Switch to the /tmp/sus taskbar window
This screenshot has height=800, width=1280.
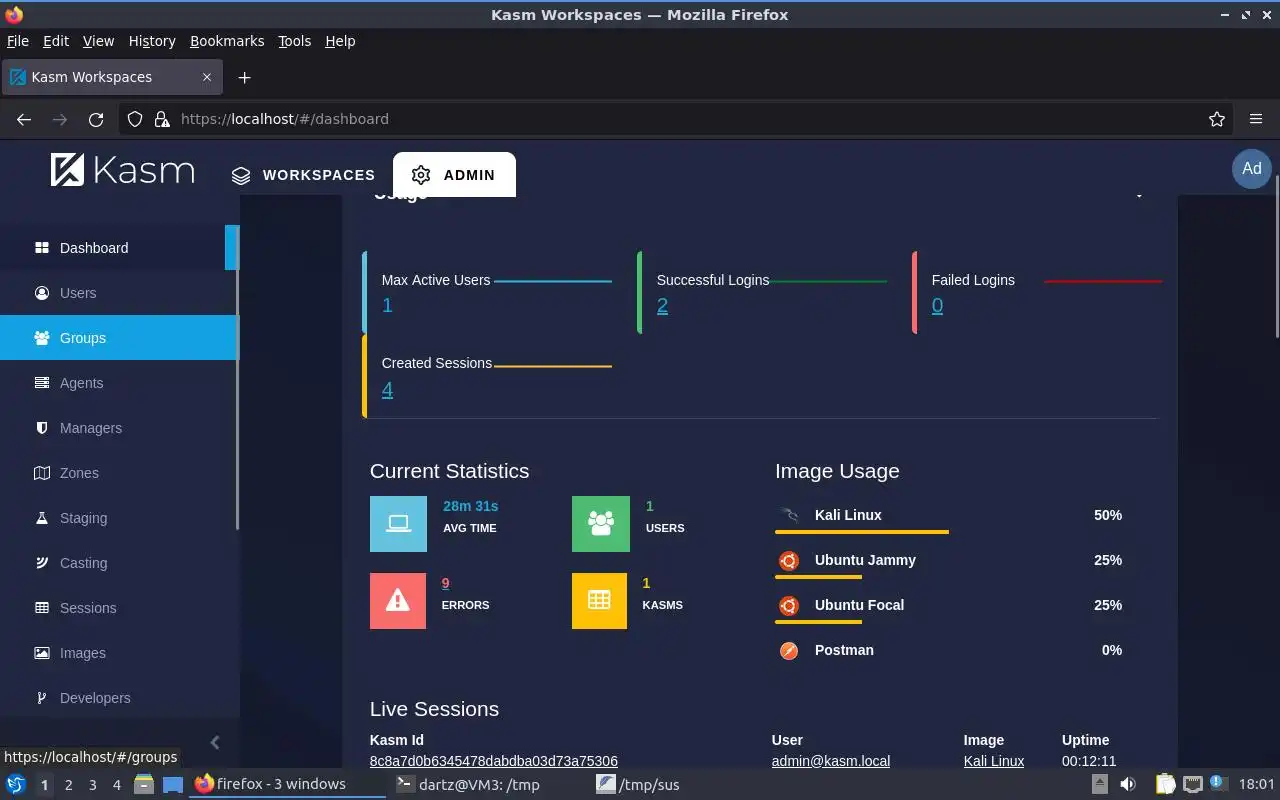(640, 785)
